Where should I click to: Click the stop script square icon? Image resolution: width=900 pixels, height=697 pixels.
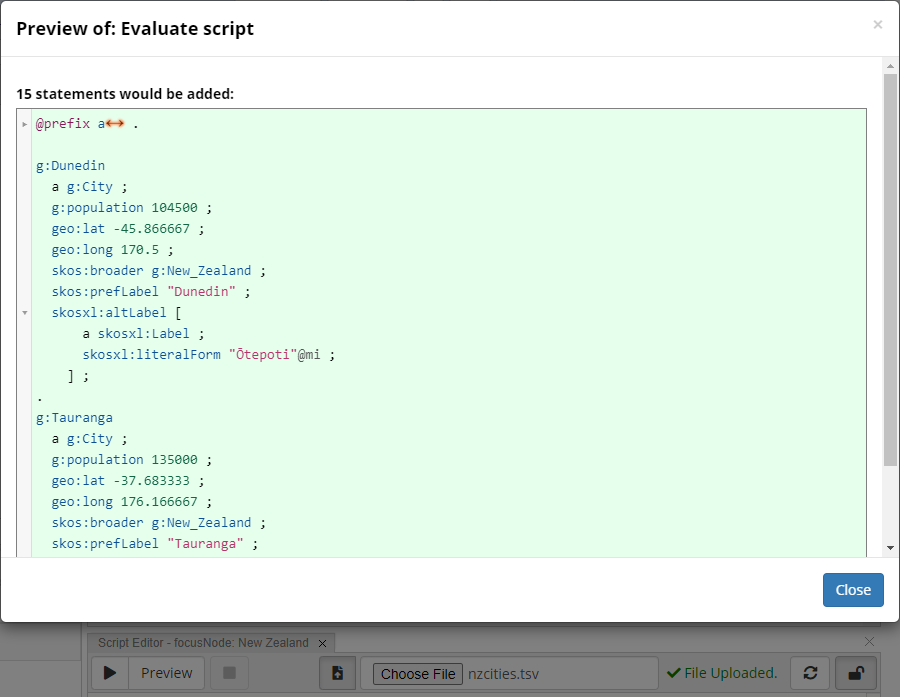point(229,673)
